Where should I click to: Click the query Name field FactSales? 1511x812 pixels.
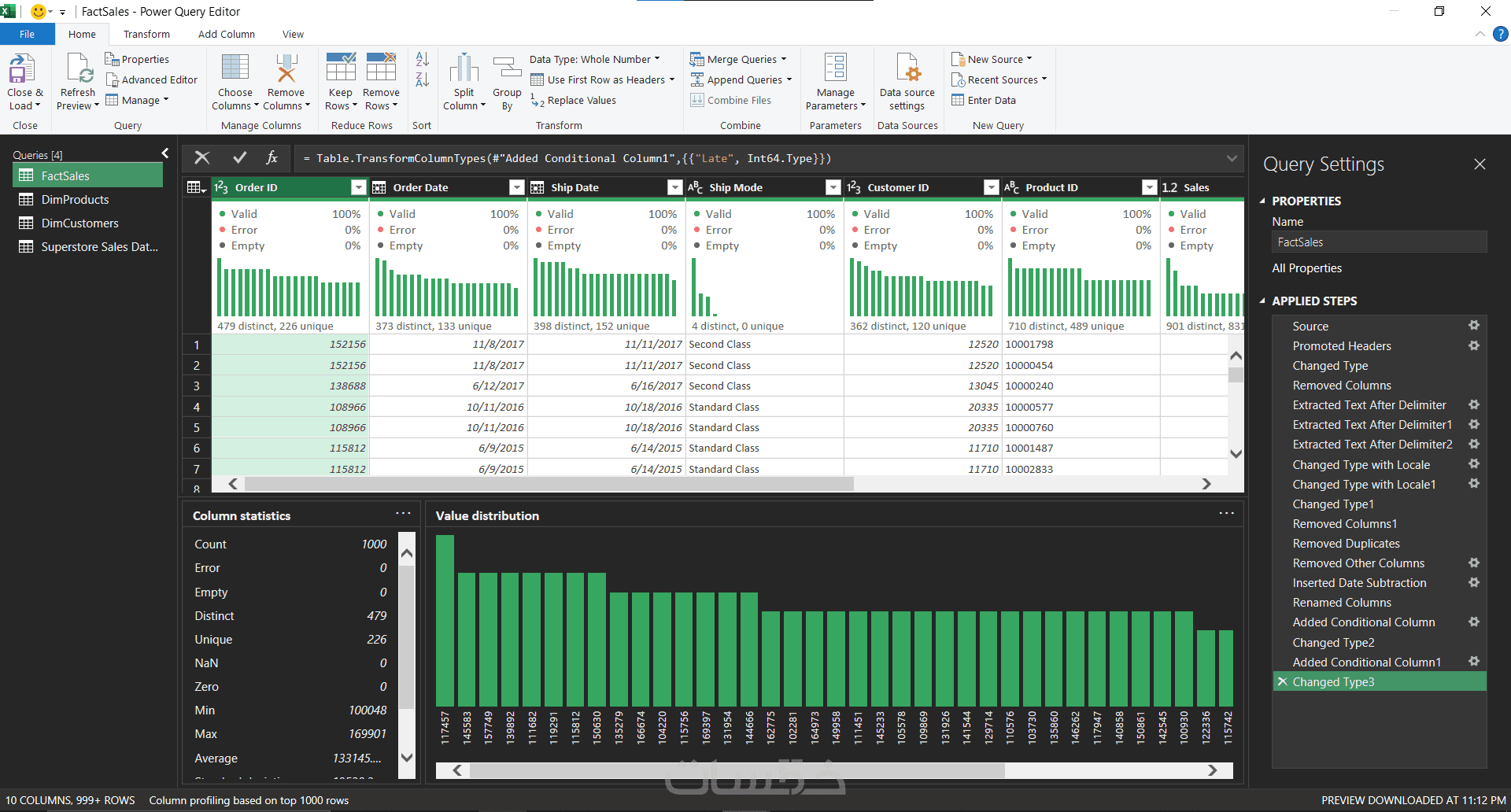tap(1379, 242)
